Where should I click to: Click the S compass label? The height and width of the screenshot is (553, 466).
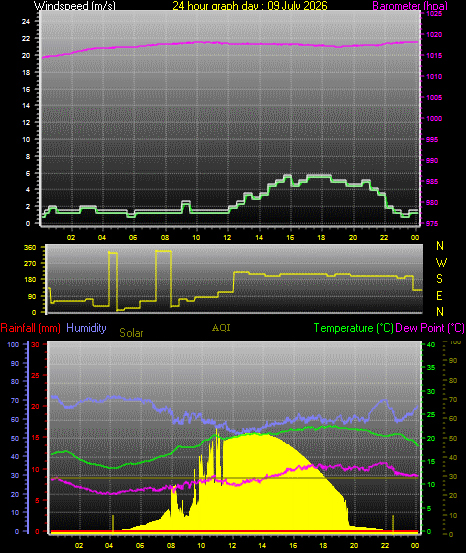(440, 279)
